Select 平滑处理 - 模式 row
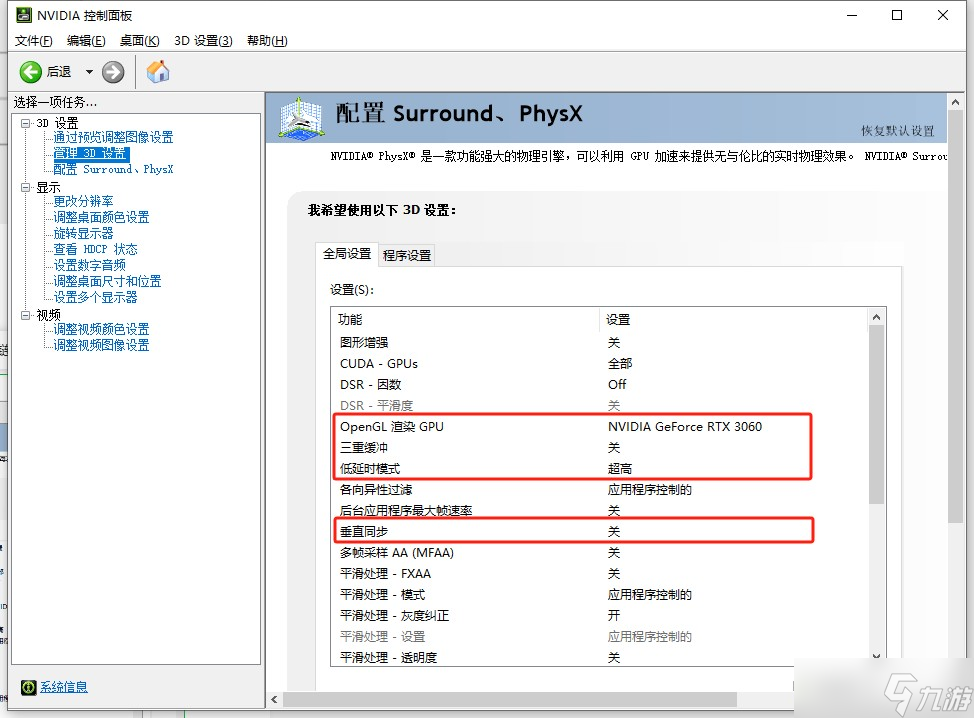974x718 pixels. coord(600,595)
